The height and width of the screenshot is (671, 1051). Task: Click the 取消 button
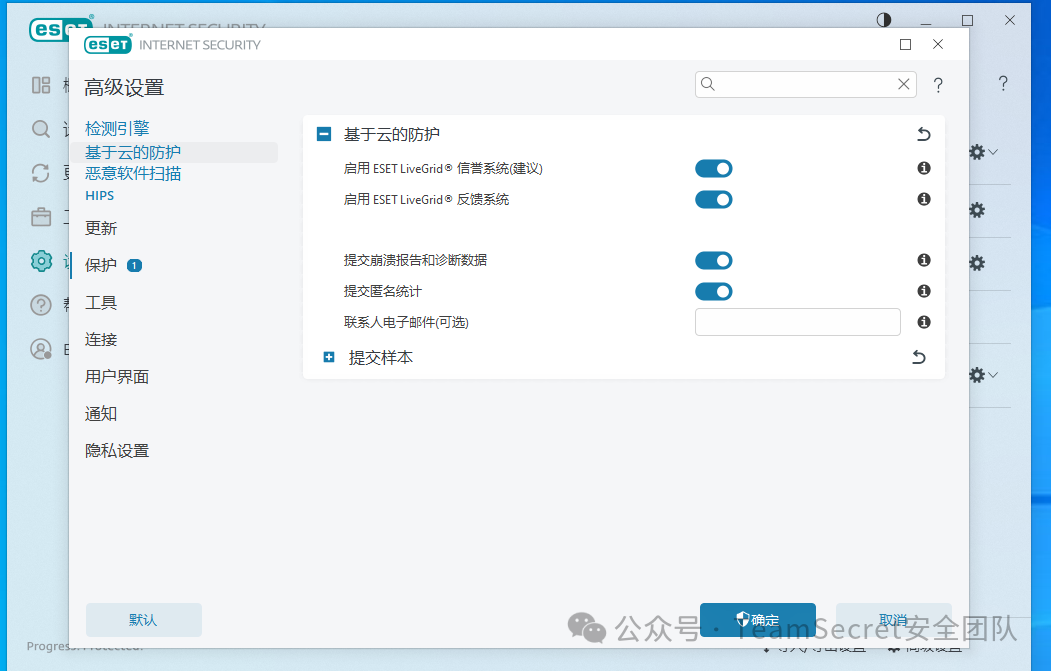pos(893,620)
